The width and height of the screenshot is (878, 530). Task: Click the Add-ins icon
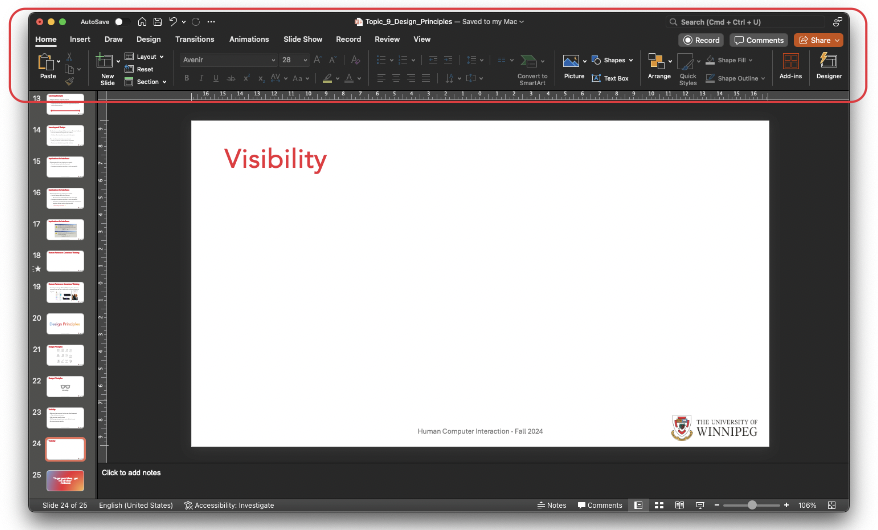pos(790,63)
